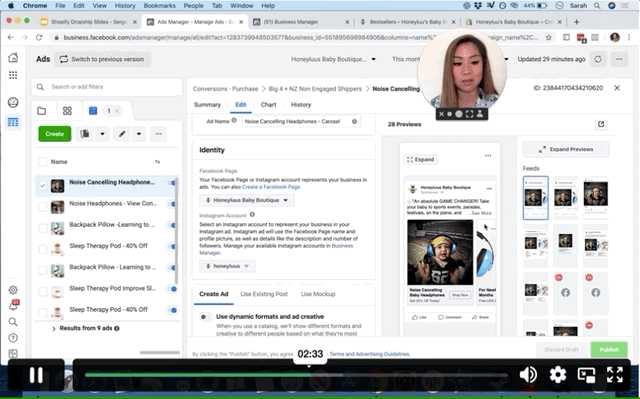Toggle the last Sleep Therapy Pod - 40% Off ad switch
Viewport: 640px width, 399px height.
click(172, 310)
